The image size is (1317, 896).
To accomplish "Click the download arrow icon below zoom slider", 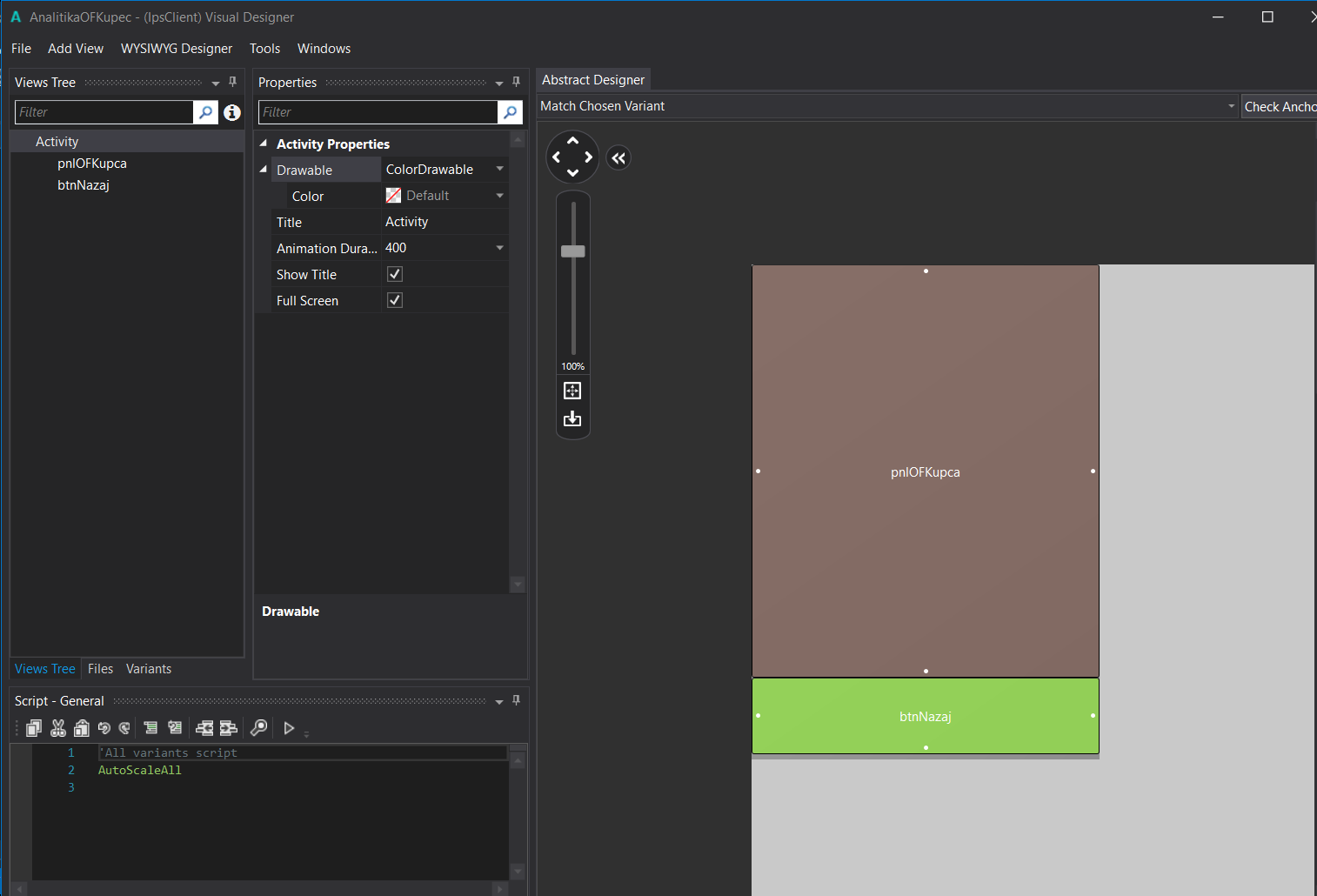I will tap(572, 419).
